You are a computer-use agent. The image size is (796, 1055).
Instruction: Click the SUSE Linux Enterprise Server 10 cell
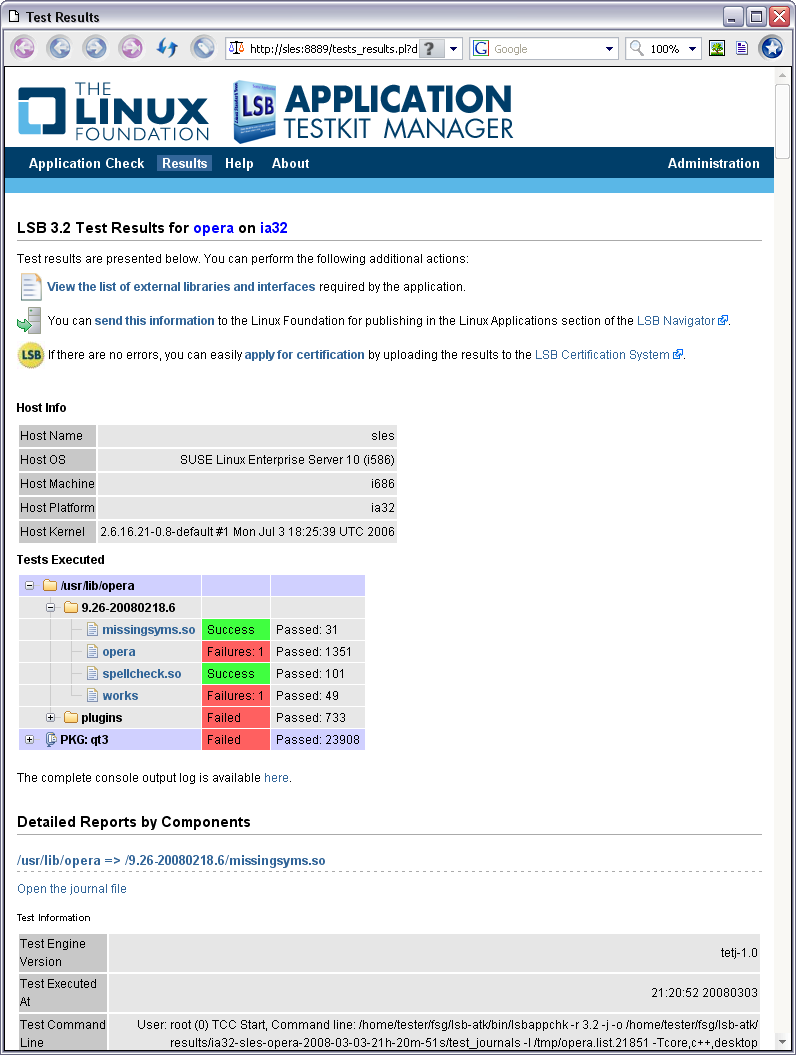[x=247, y=460]
